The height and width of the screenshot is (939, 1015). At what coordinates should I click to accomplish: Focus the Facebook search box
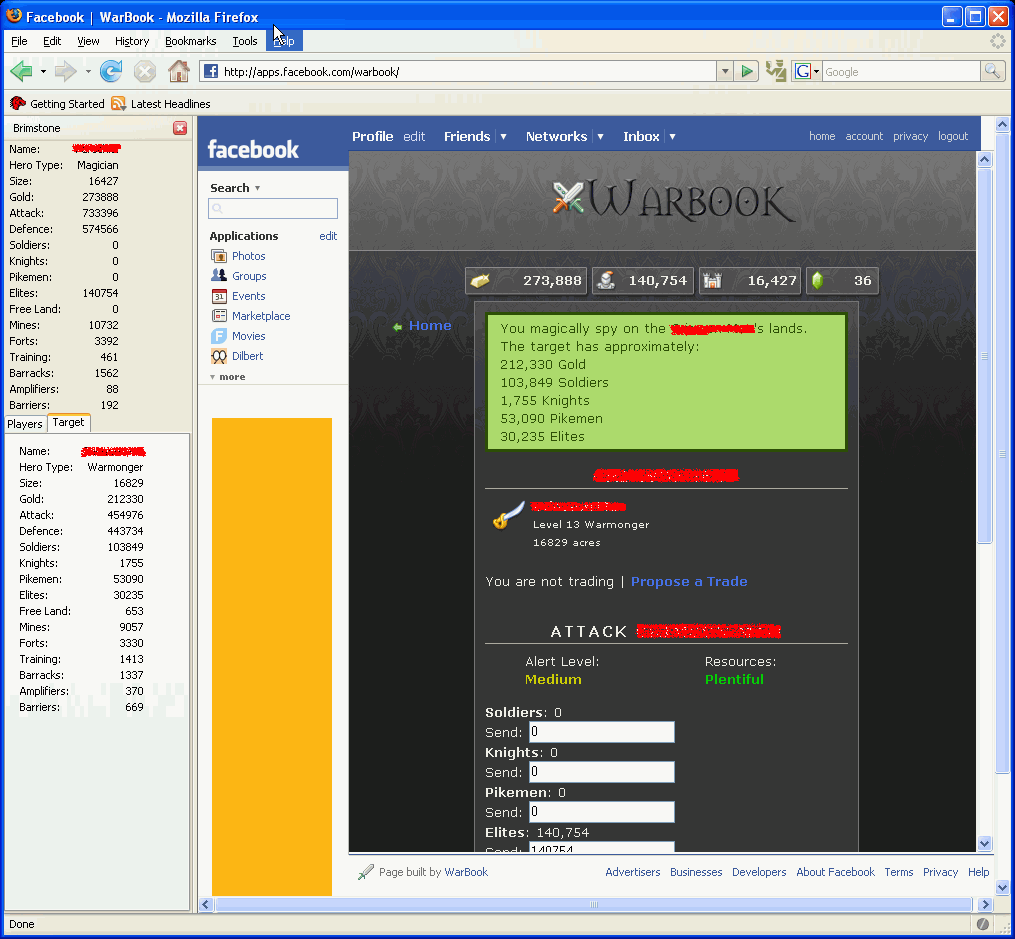273,208
